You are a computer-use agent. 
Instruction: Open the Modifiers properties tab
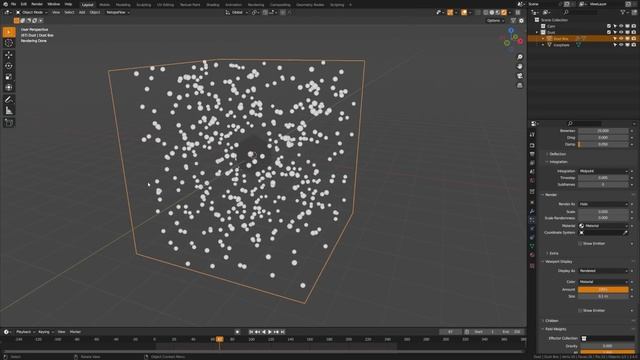click(x=532, y=211)
